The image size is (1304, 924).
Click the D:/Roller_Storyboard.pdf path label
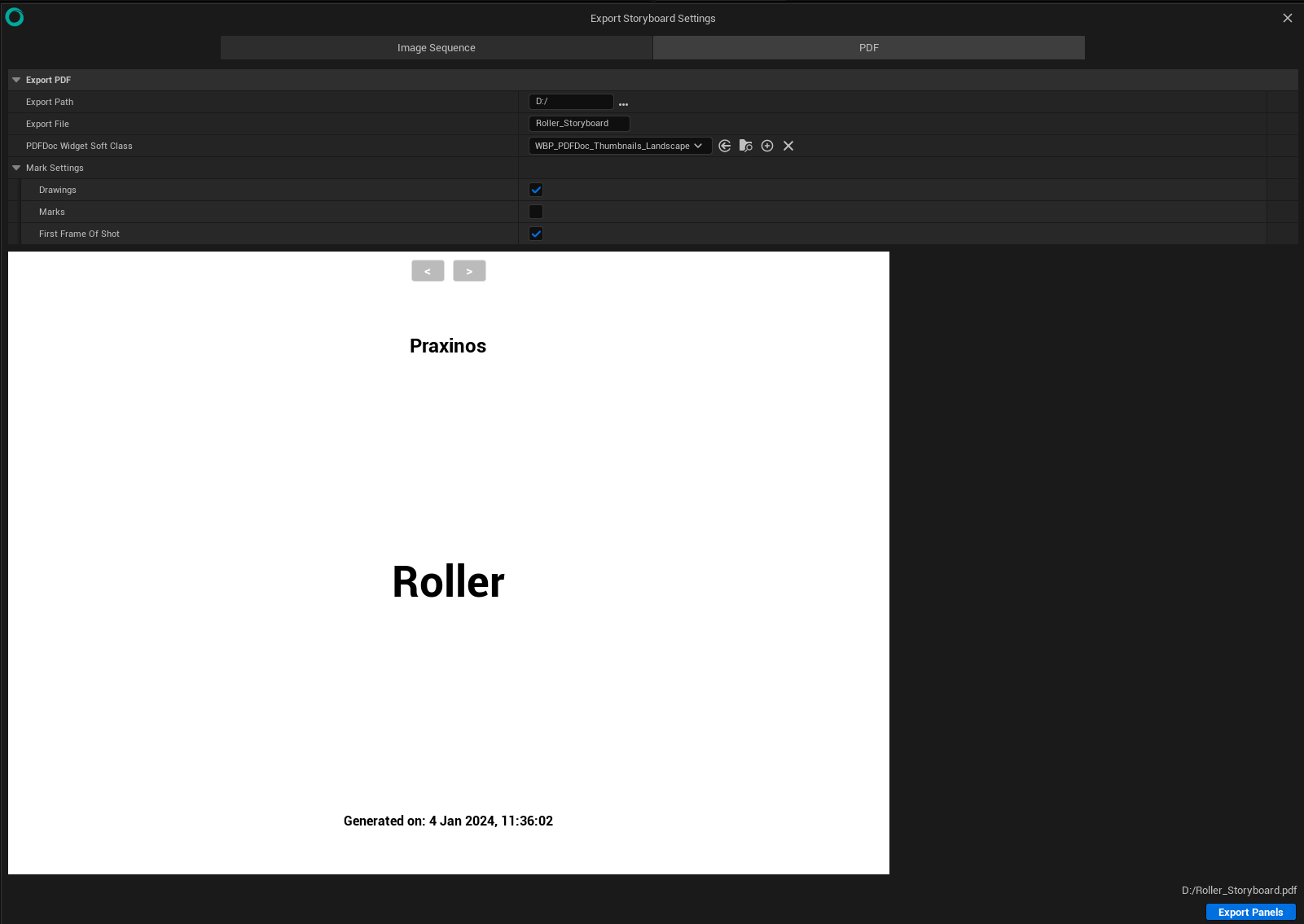tap(1239, 890)
